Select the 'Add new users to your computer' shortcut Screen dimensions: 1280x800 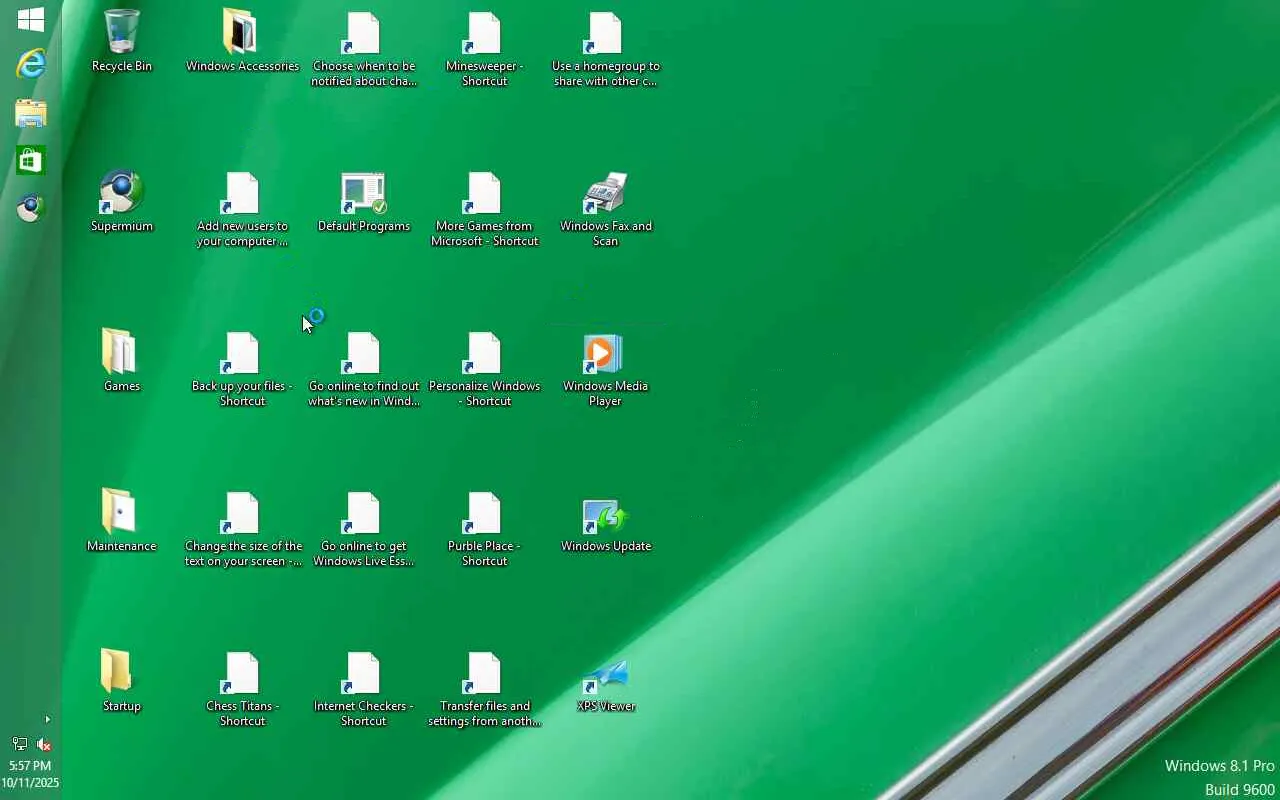click(242, 209)
